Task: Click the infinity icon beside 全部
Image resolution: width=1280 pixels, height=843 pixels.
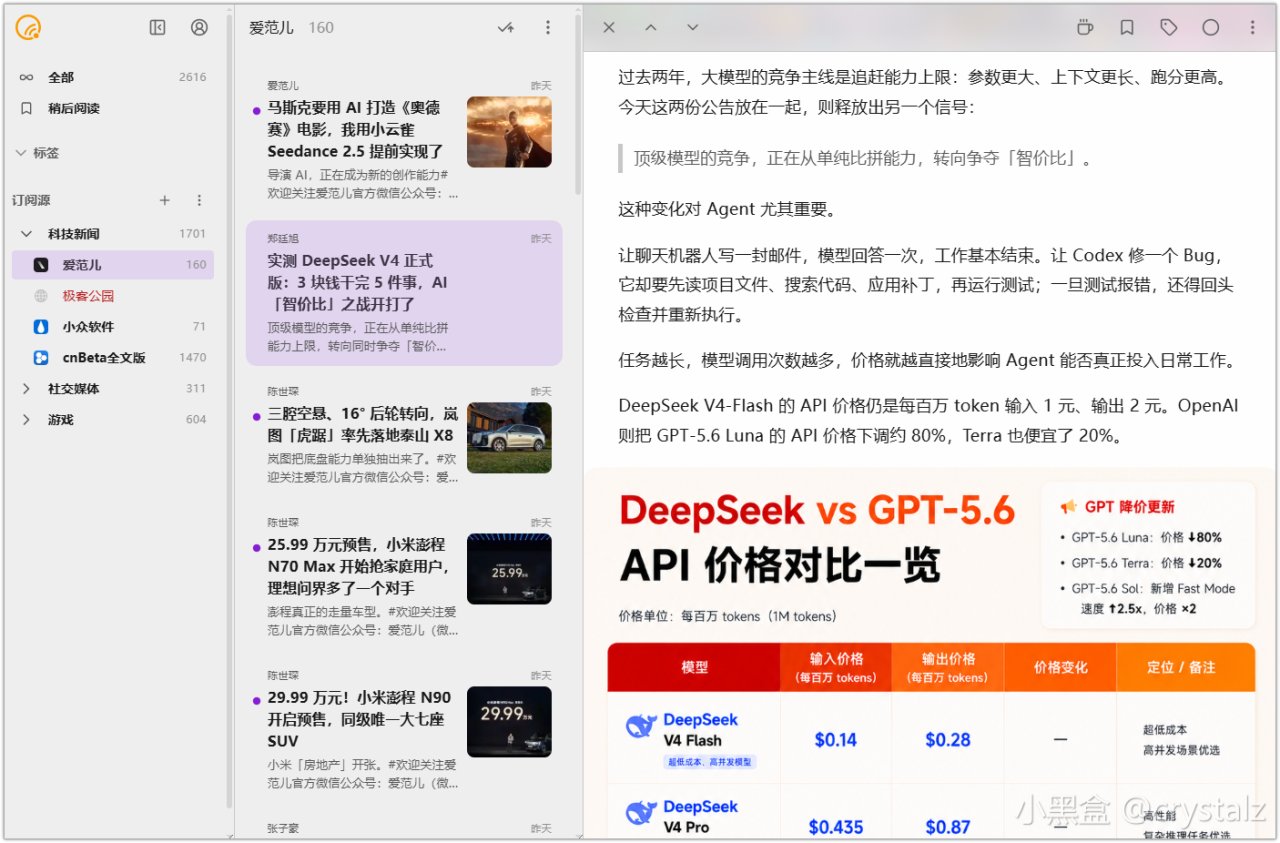Action: 27,77
